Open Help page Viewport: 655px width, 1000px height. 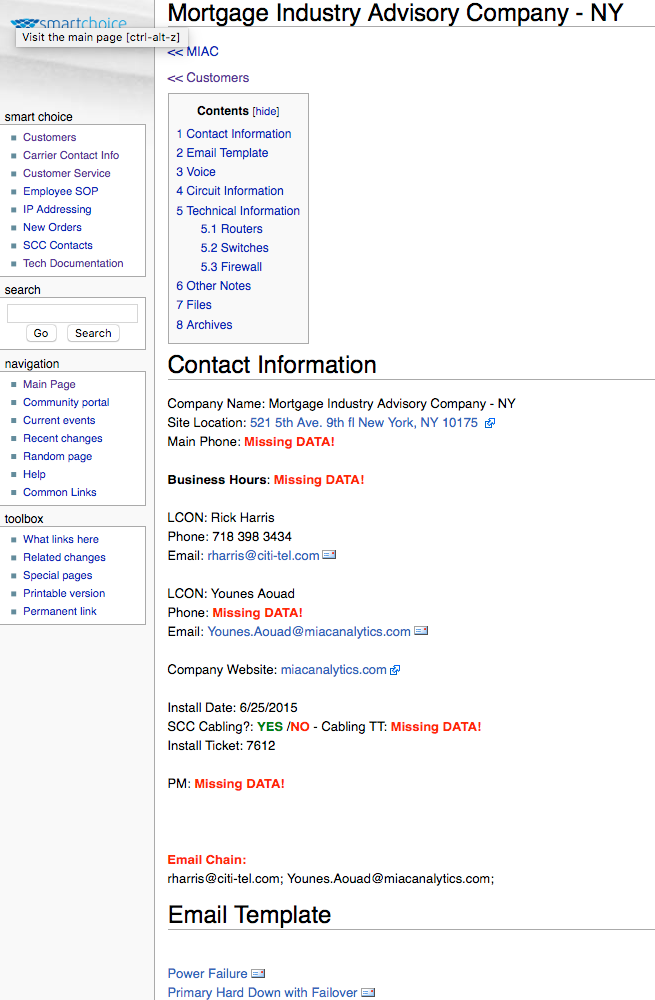tap(34, 474)
